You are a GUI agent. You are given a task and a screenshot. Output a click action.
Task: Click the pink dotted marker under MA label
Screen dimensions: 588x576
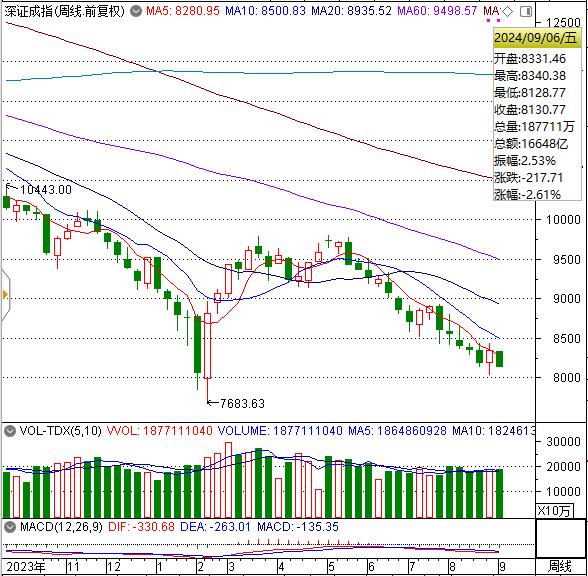tap(493, 20)
